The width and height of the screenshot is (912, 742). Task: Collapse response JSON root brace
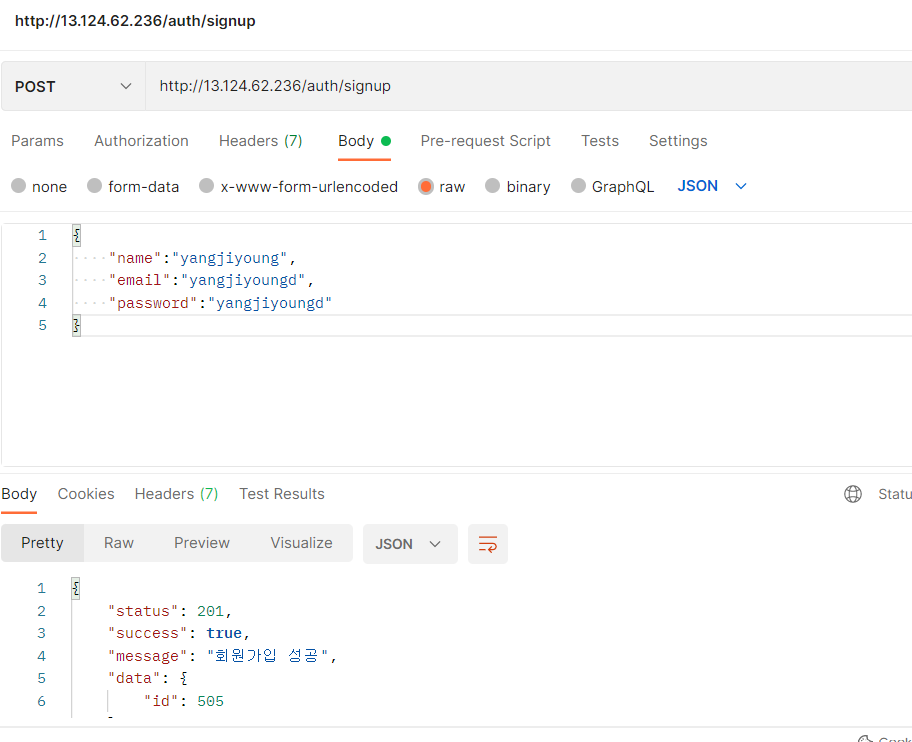pos(76,588)
